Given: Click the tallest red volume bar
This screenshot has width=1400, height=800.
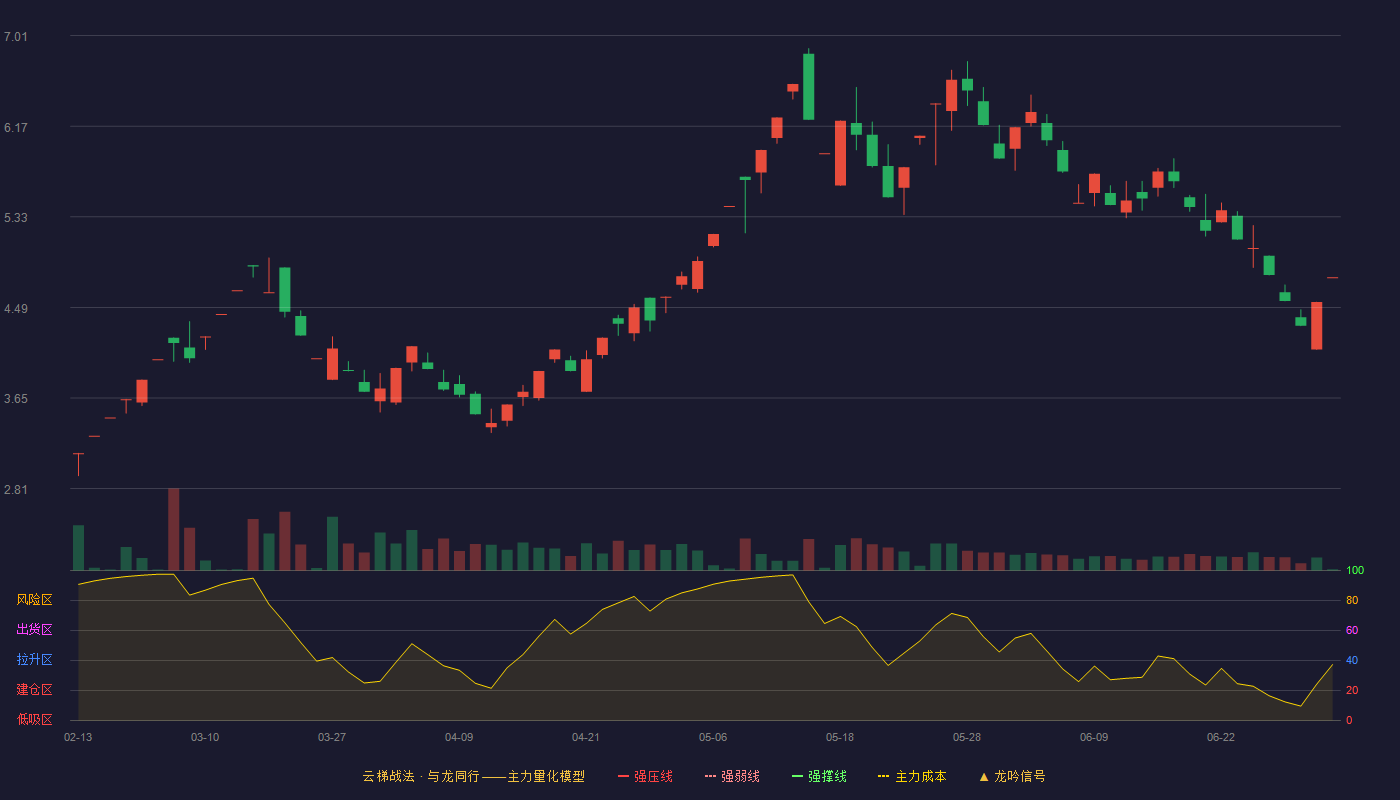Looking at the screenshot, I should (174, 529).
